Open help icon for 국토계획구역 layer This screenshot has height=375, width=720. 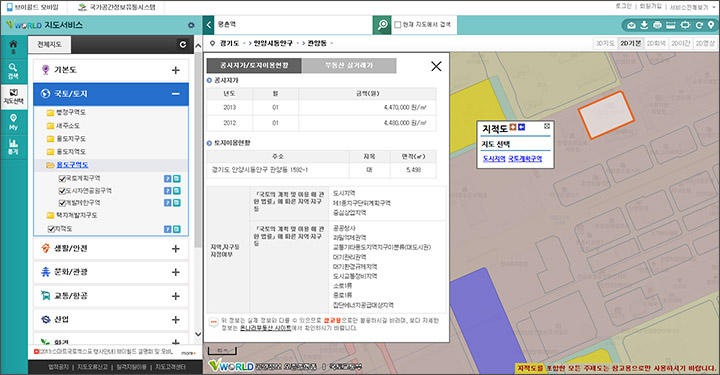[168, 179]
